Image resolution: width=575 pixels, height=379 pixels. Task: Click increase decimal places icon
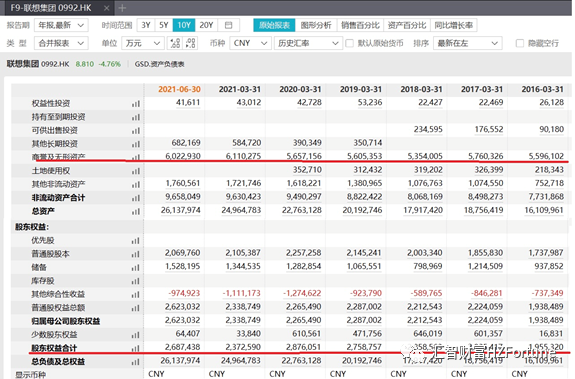coord(175,43)
